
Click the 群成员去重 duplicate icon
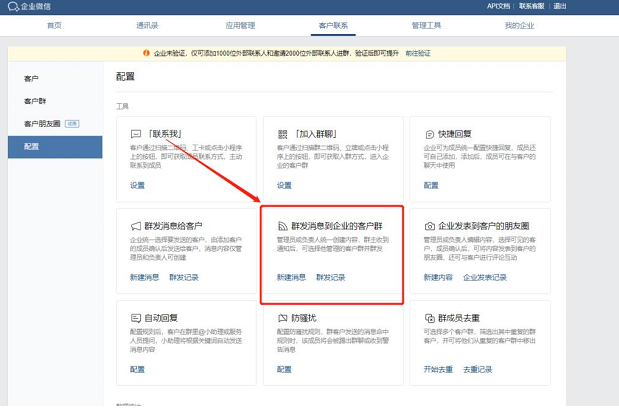(x=429, y=318)
